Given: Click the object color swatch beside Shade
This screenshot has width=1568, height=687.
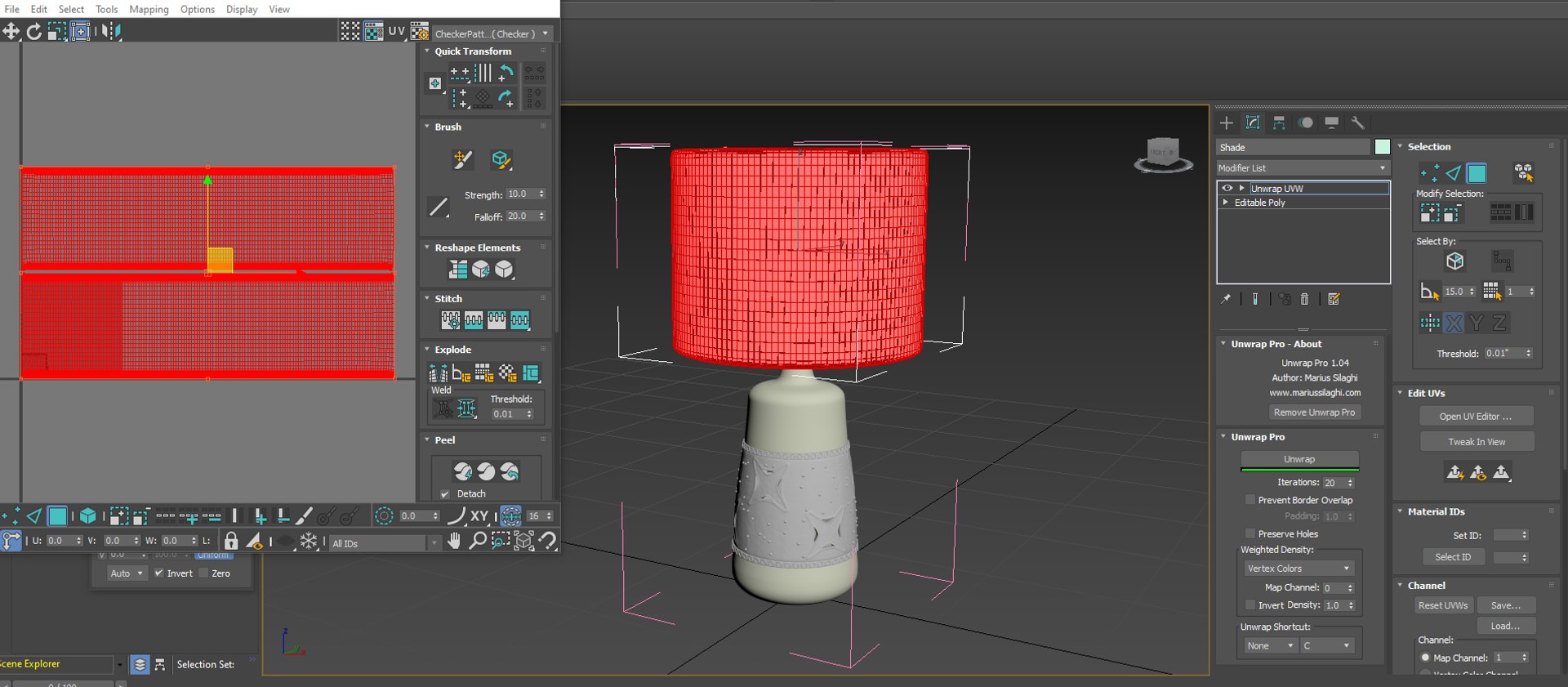Looking at the screenshot, I should [1382, 147].
